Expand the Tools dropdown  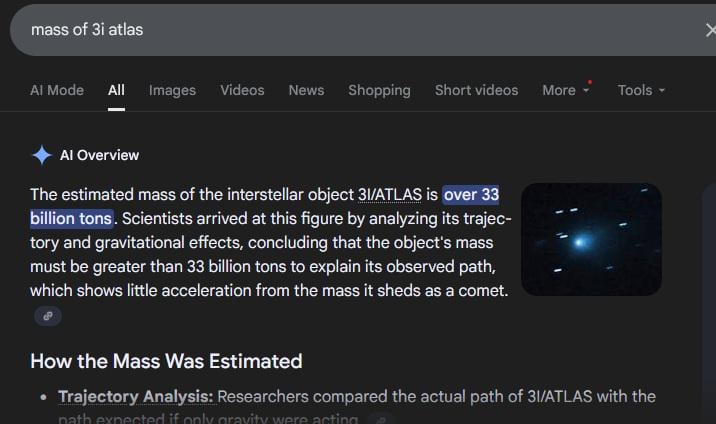[x=641, y=90]
